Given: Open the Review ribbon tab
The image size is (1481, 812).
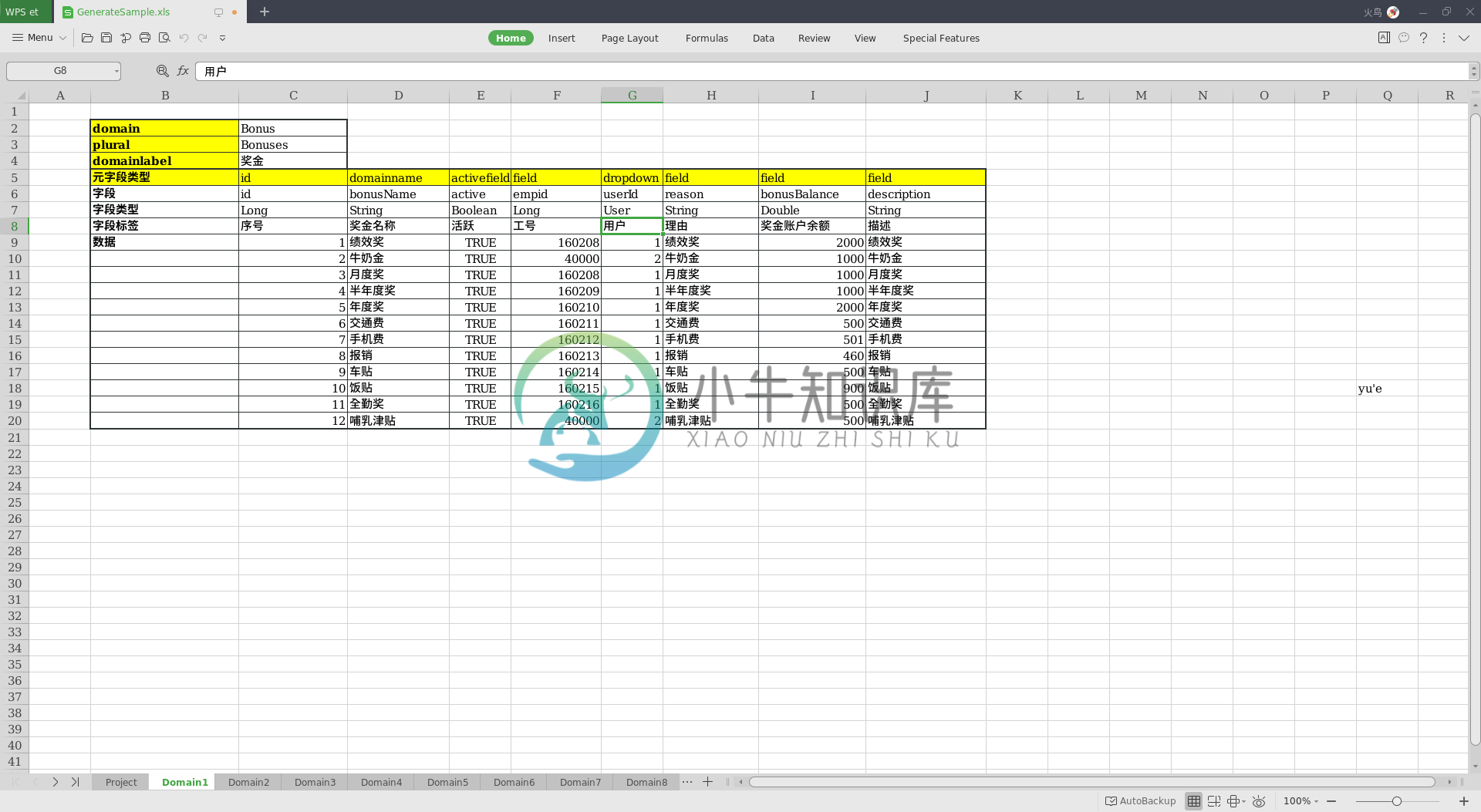Looking at the screenshot, I should point(814,38).
